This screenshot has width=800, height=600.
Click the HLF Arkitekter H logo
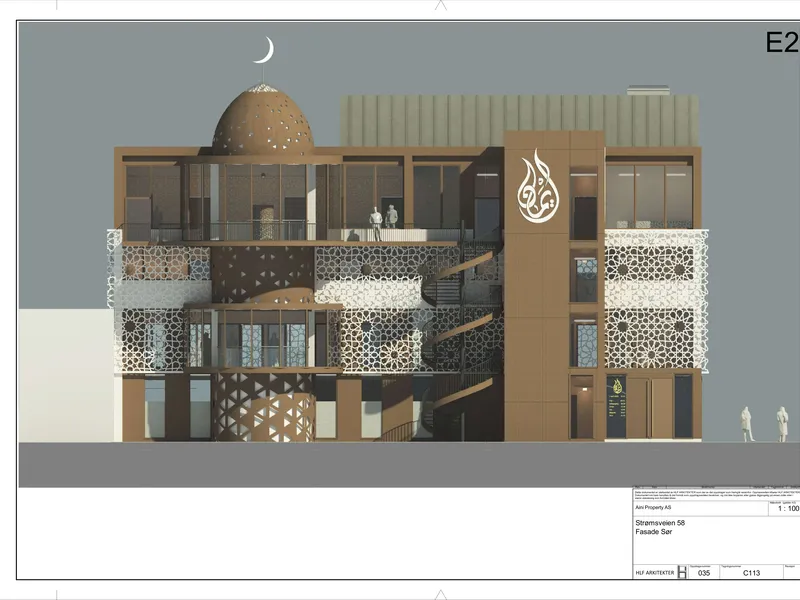point(682,572)
